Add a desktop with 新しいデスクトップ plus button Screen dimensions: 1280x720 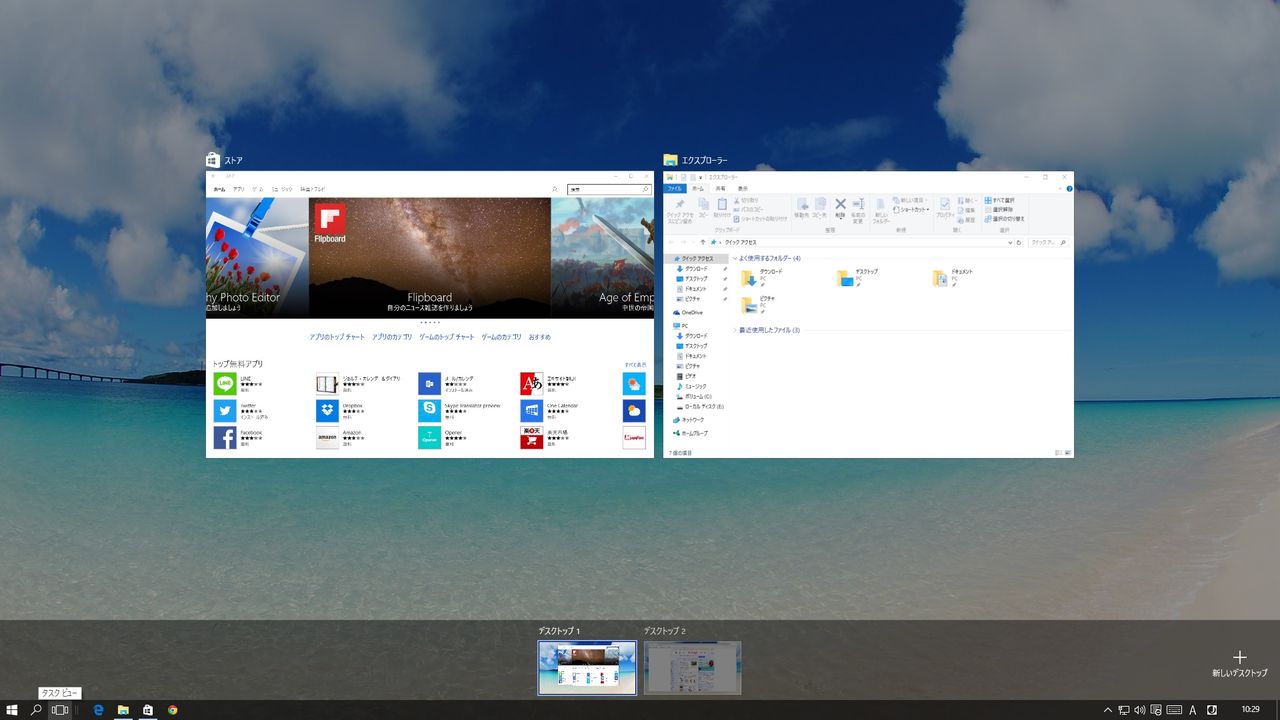tap(1240, 664)
